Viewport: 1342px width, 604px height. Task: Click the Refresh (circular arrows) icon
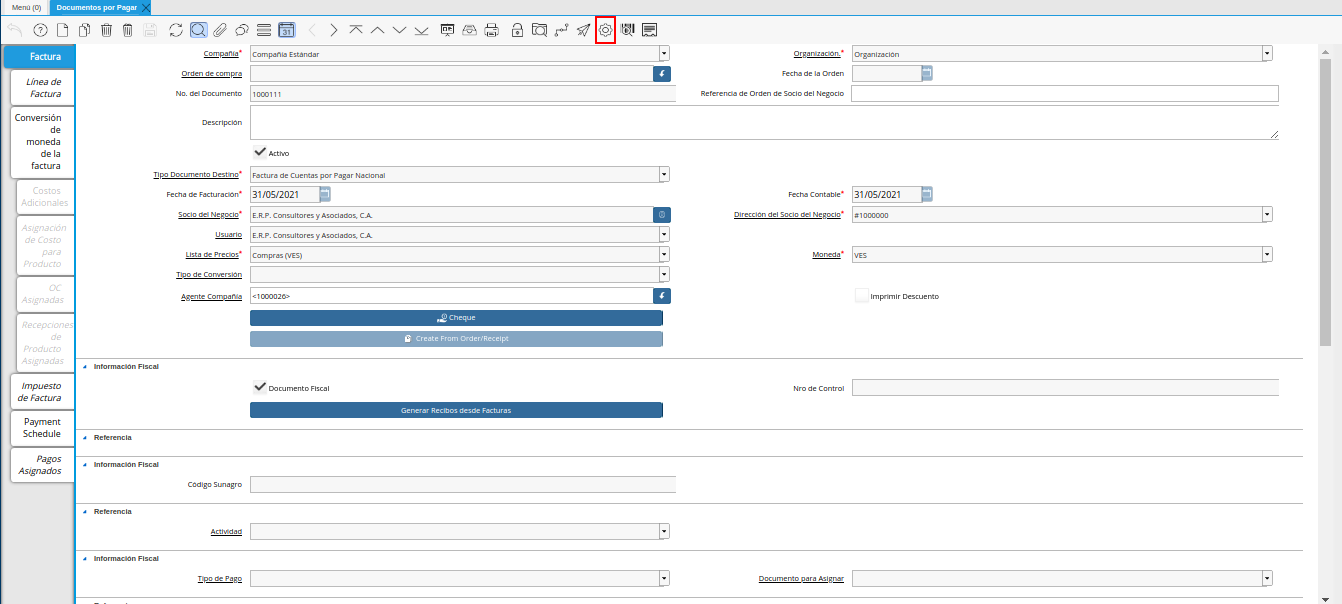176,30
